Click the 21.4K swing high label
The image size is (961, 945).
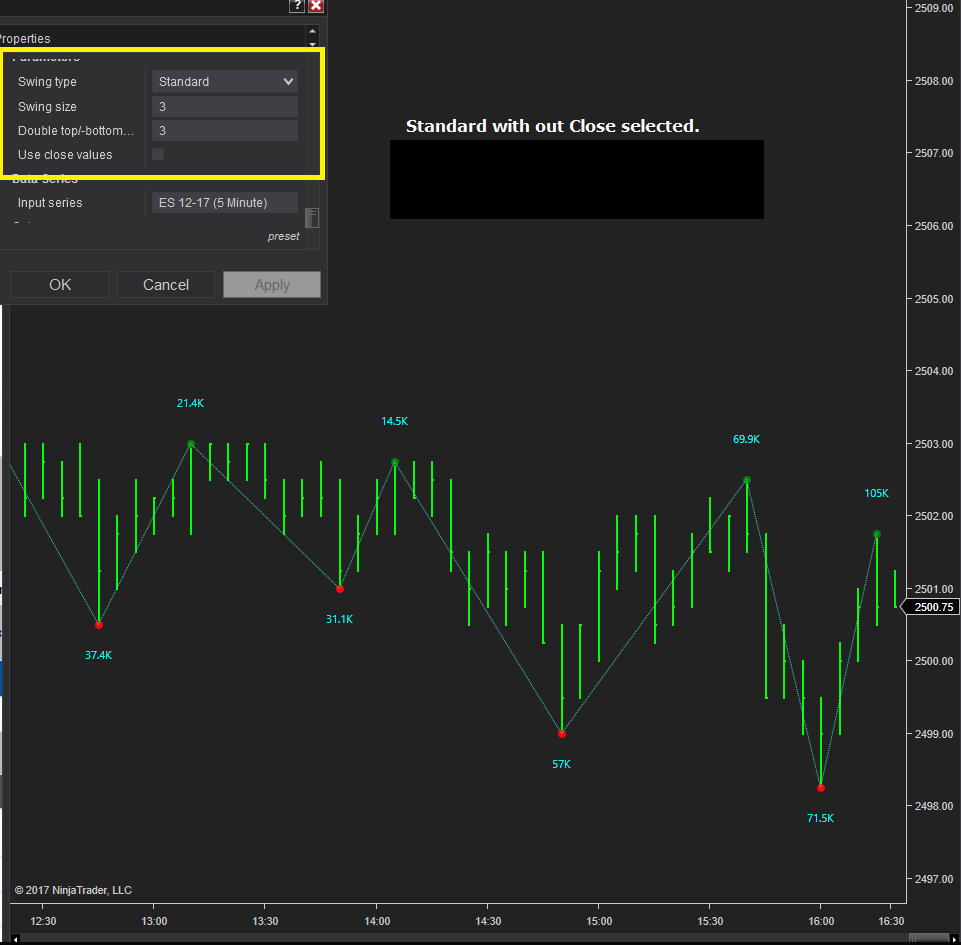point(191,403)
